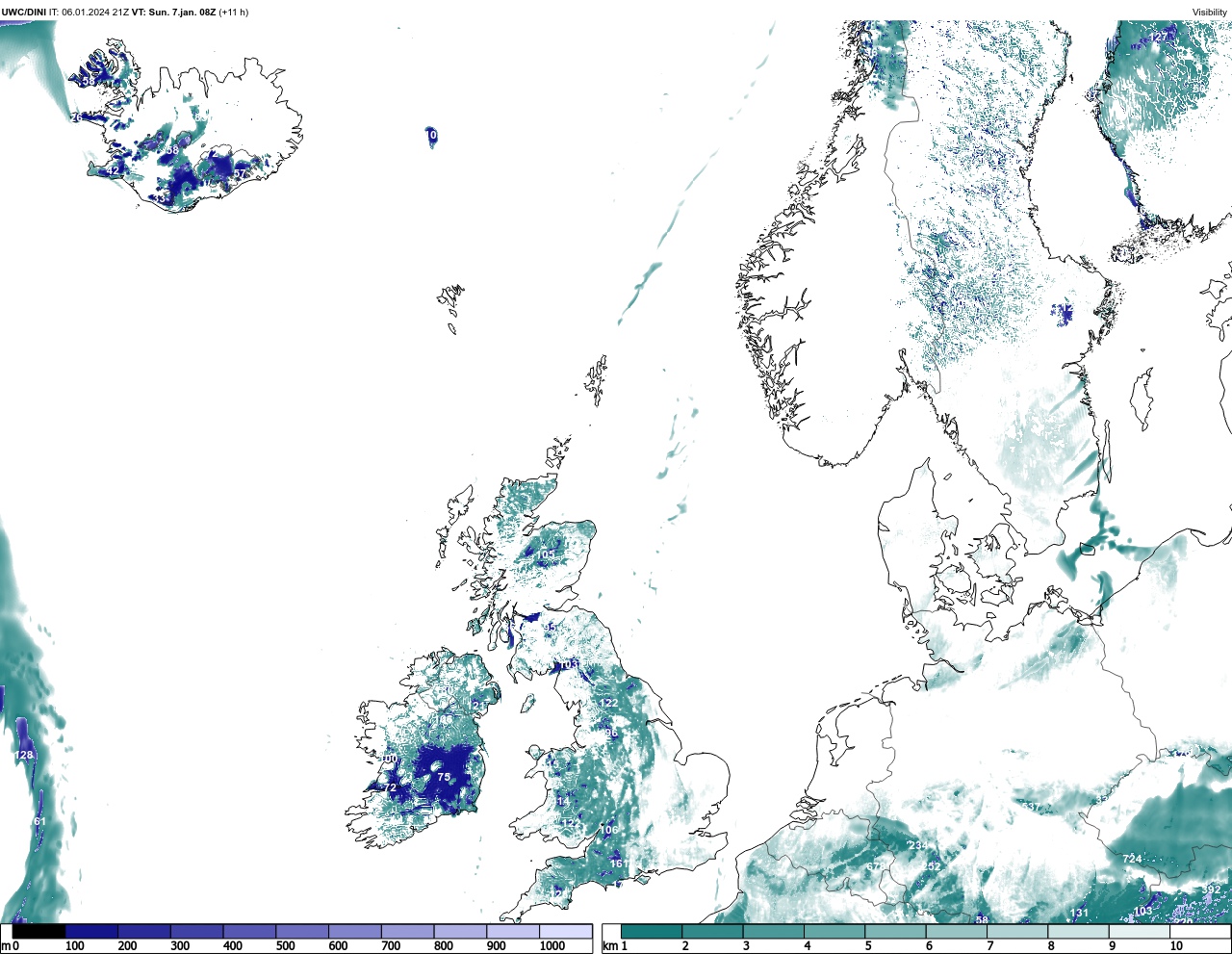Viewport: 1232px width, 954px height.
Task: Click the 5–6 km legend swatch
Action: pos(895,931)
